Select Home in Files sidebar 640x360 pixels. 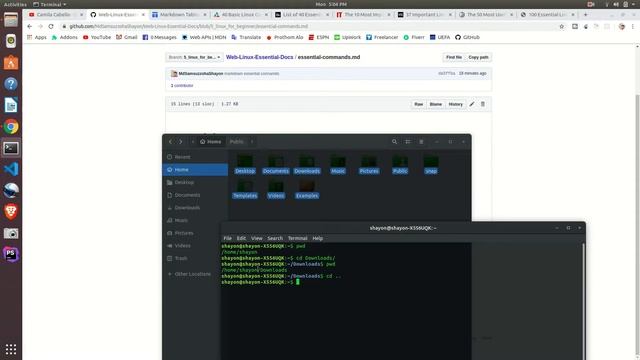(x=195, y=169)
